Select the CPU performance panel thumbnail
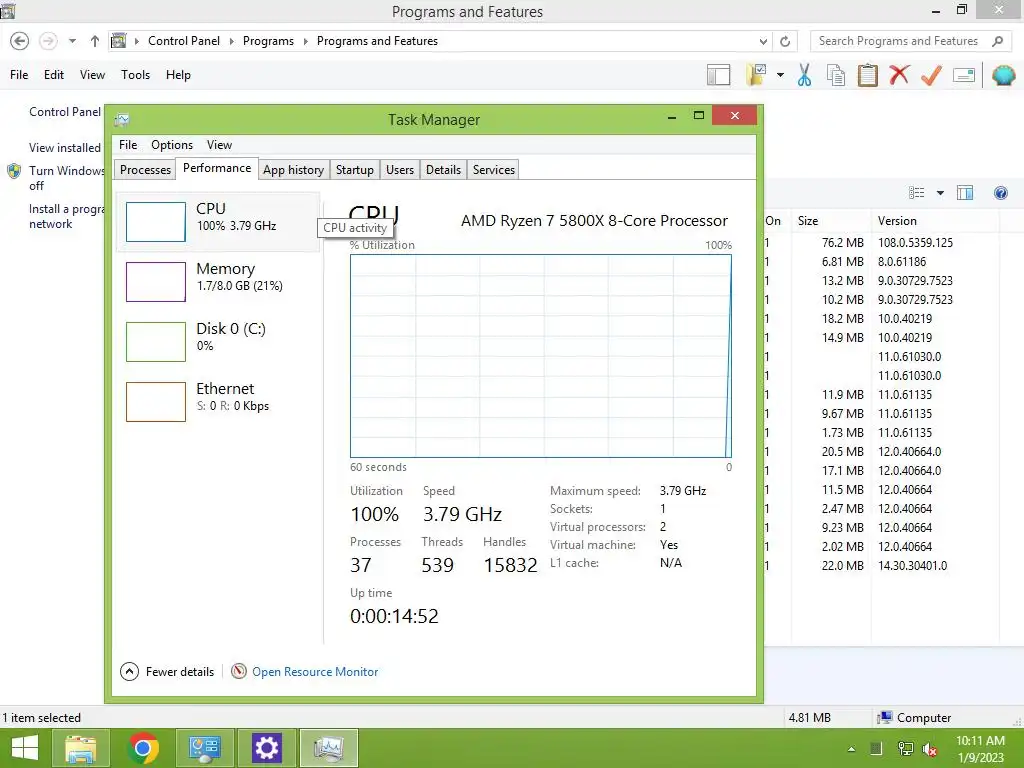1024x768 pixels. 155,222
